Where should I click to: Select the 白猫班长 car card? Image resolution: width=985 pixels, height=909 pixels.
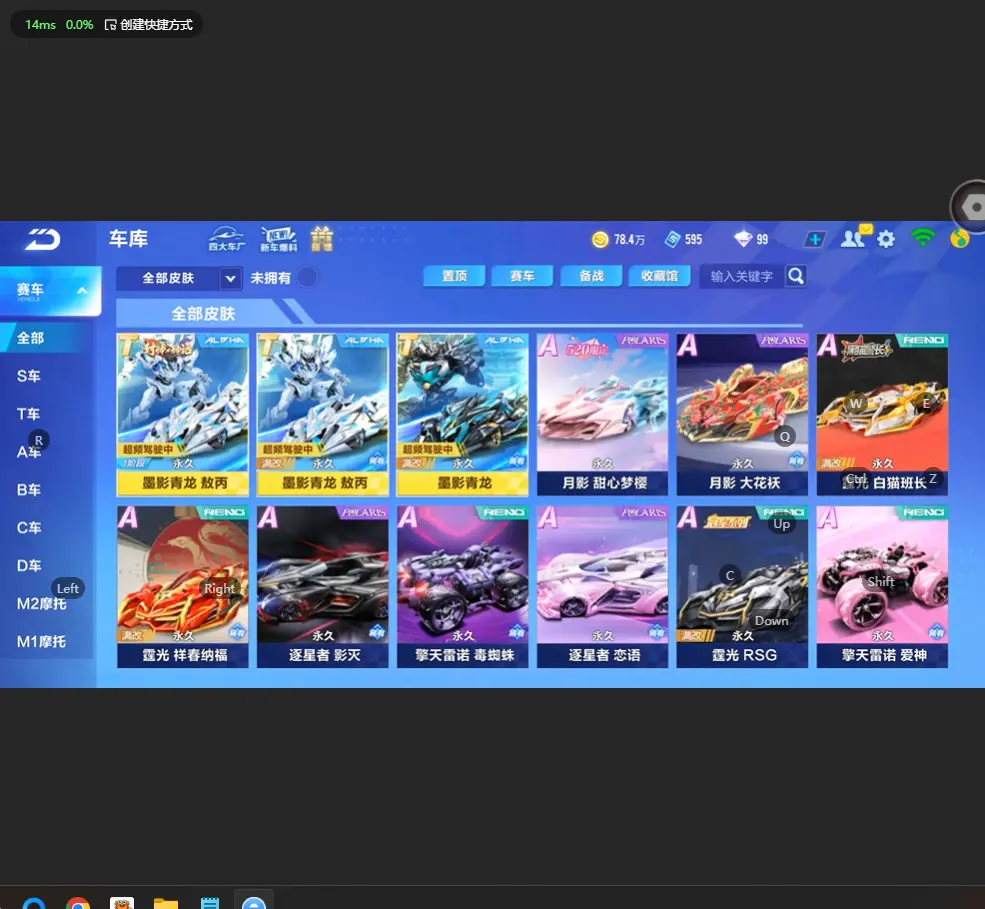pyautogui.click(x=883, y=415)
